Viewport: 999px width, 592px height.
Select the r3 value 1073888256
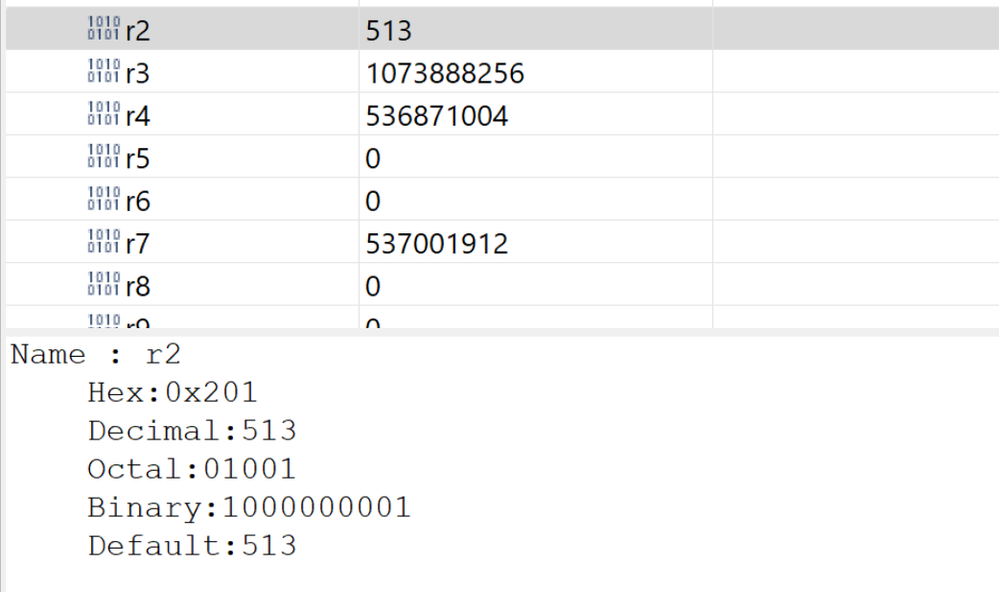444,74
